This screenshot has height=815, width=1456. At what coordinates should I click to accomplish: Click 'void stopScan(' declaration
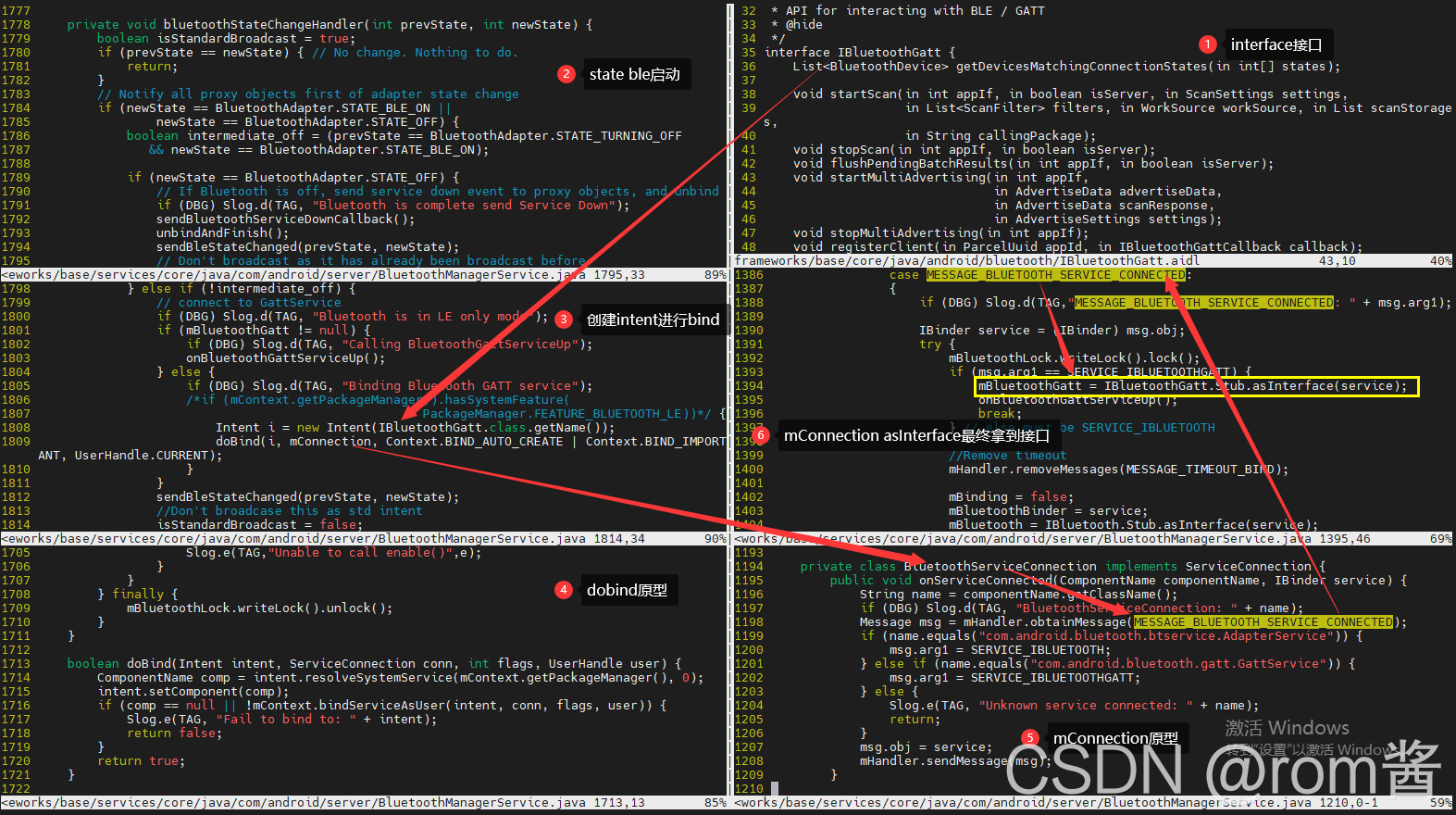pyautogui.click(x=974, y=150)
